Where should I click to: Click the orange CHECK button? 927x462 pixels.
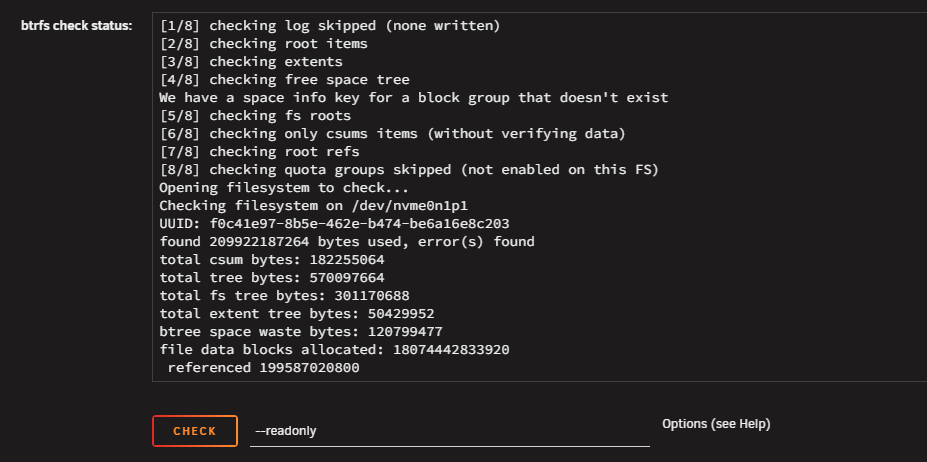pyautogui.click(x=195, y=431)
